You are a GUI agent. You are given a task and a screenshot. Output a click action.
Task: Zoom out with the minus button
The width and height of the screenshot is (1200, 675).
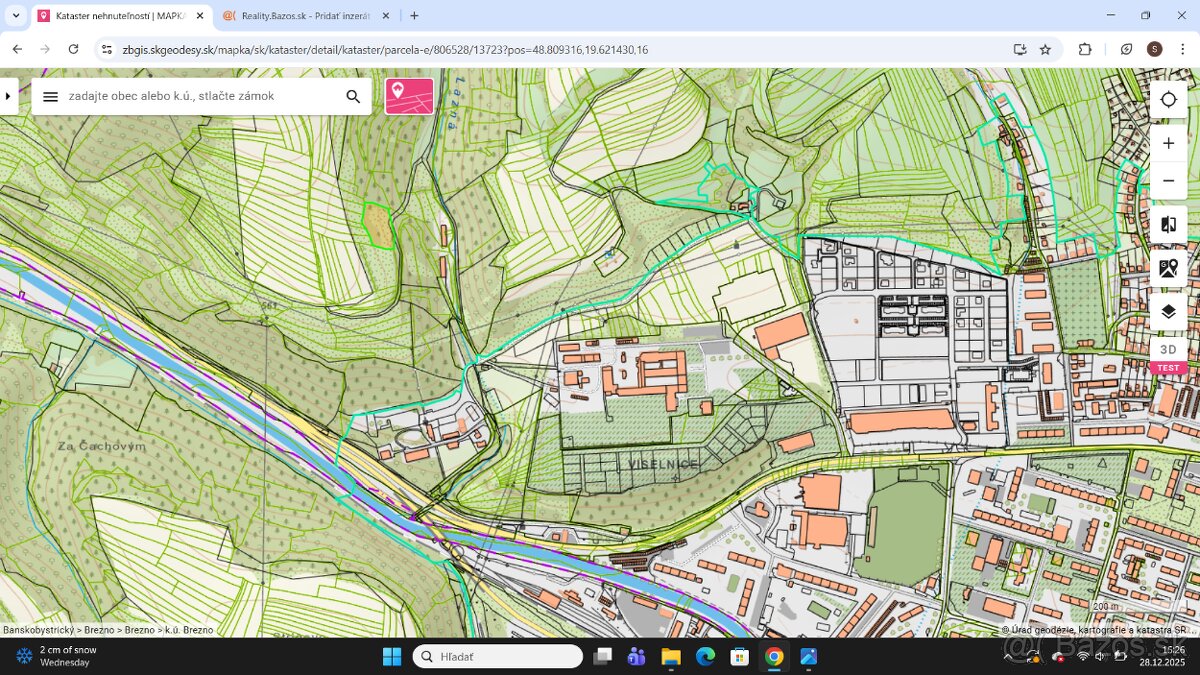pos(1168,181)
